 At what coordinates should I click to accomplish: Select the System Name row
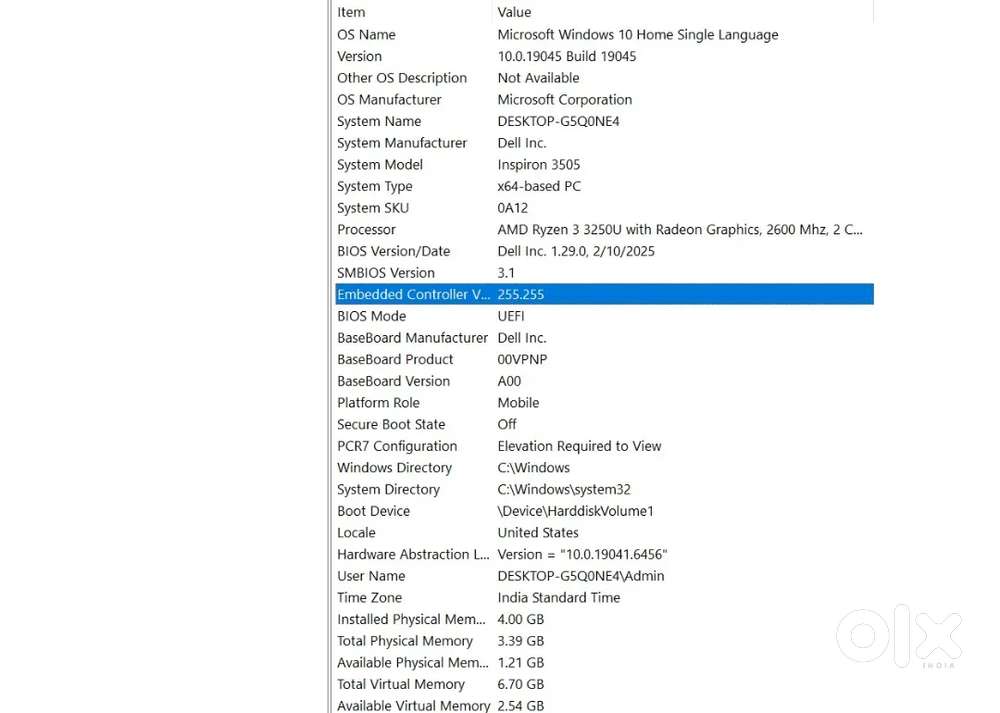(605, 121)
